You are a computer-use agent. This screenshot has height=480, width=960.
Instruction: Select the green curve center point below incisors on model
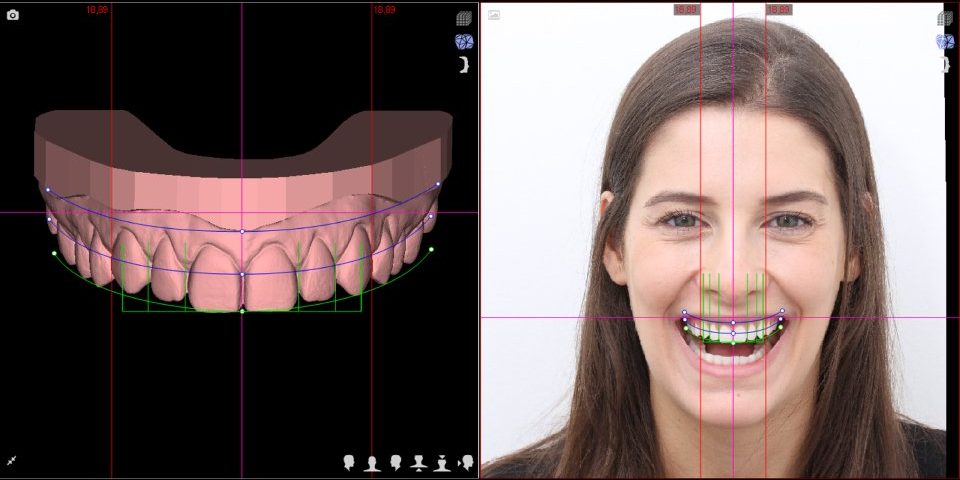[242, 312]
